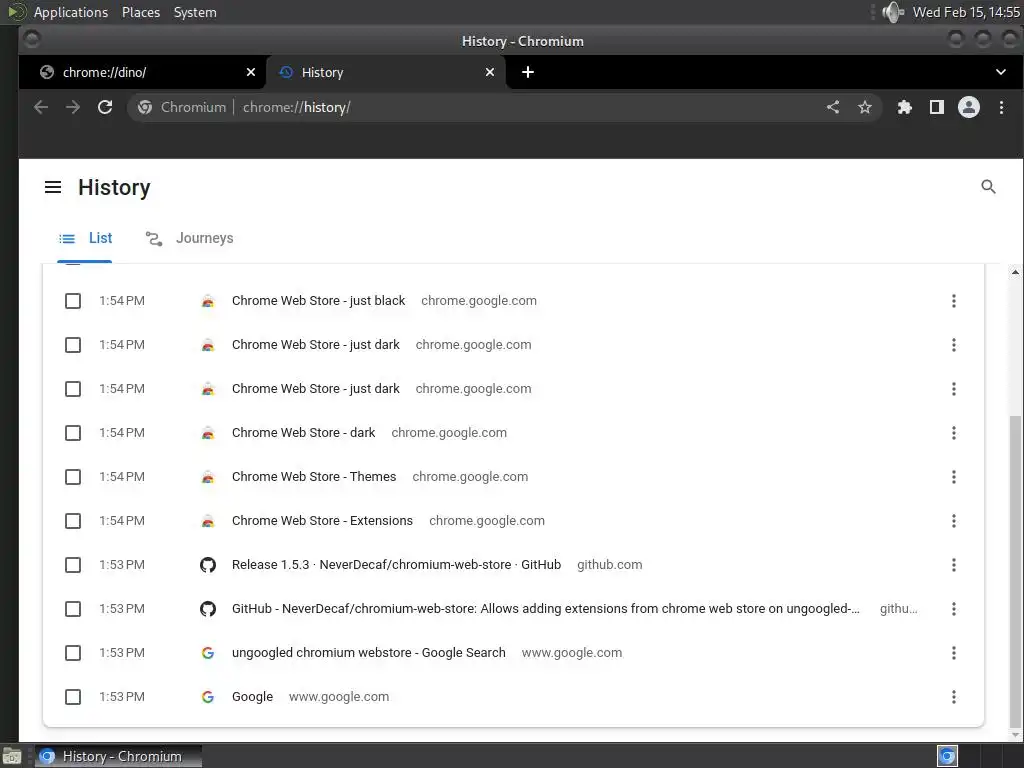1024x768 pixels.
Task: Click the List tab icon
Action: 67,239
